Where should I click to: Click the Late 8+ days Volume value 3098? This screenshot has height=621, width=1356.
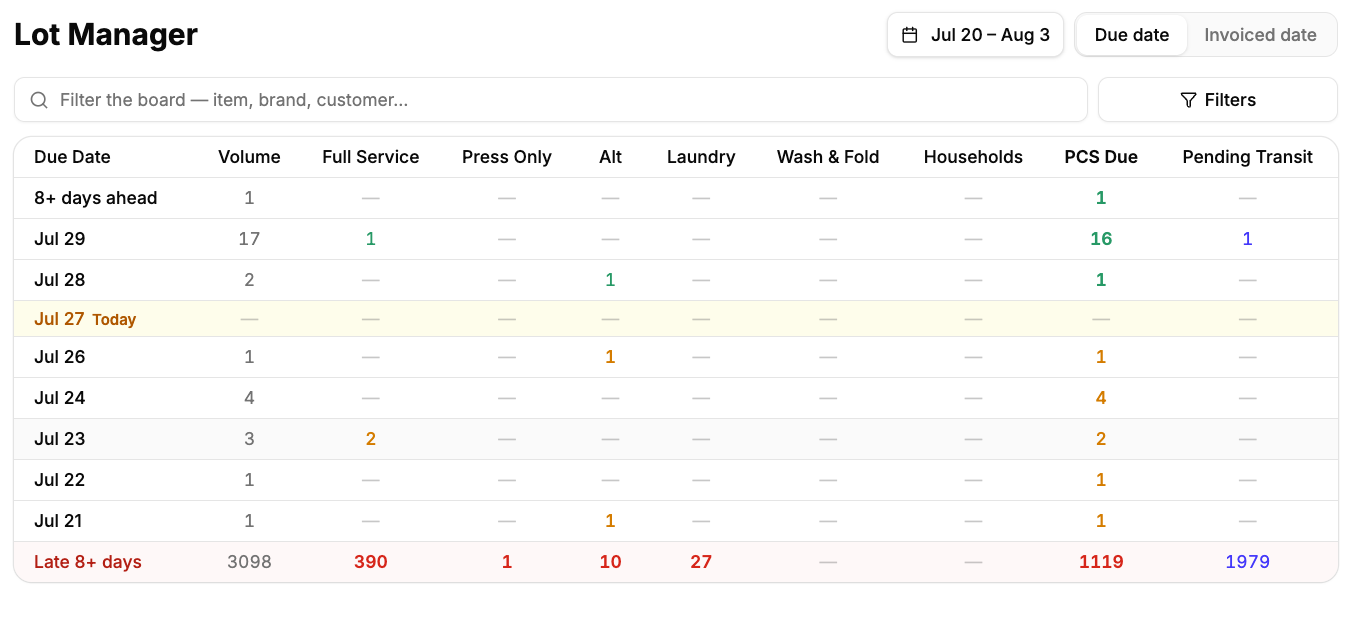click(x=249, y=562)
